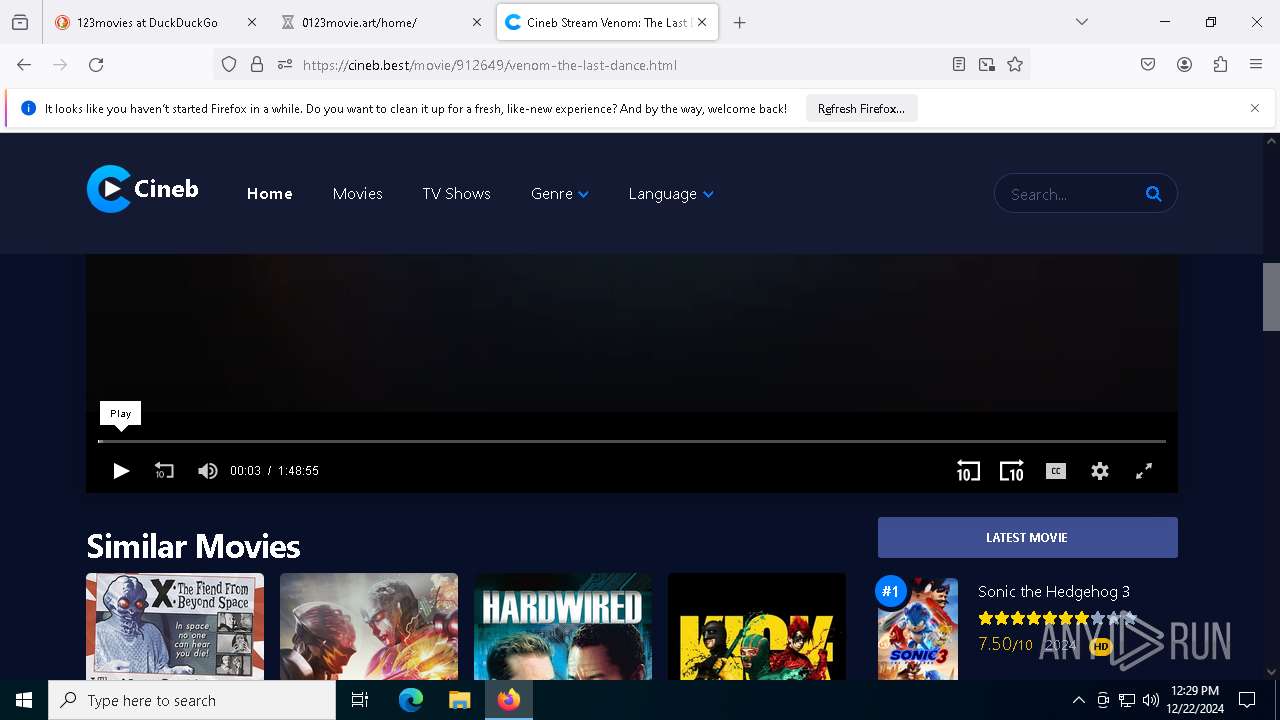The image size is (1280, 720).
Task: Click the Windows taskbar search box
Action: click(x=192, y=700)
